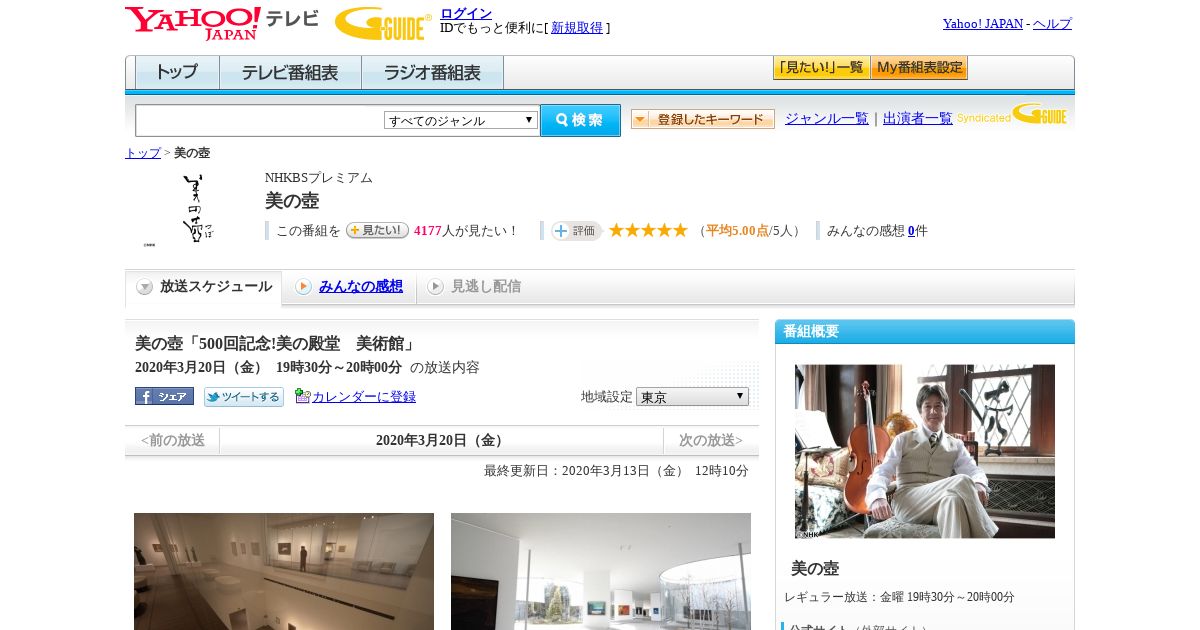Click the 平均5.00点 rating text
Viewport: 1200px width, 630px height.
[737, 231]
